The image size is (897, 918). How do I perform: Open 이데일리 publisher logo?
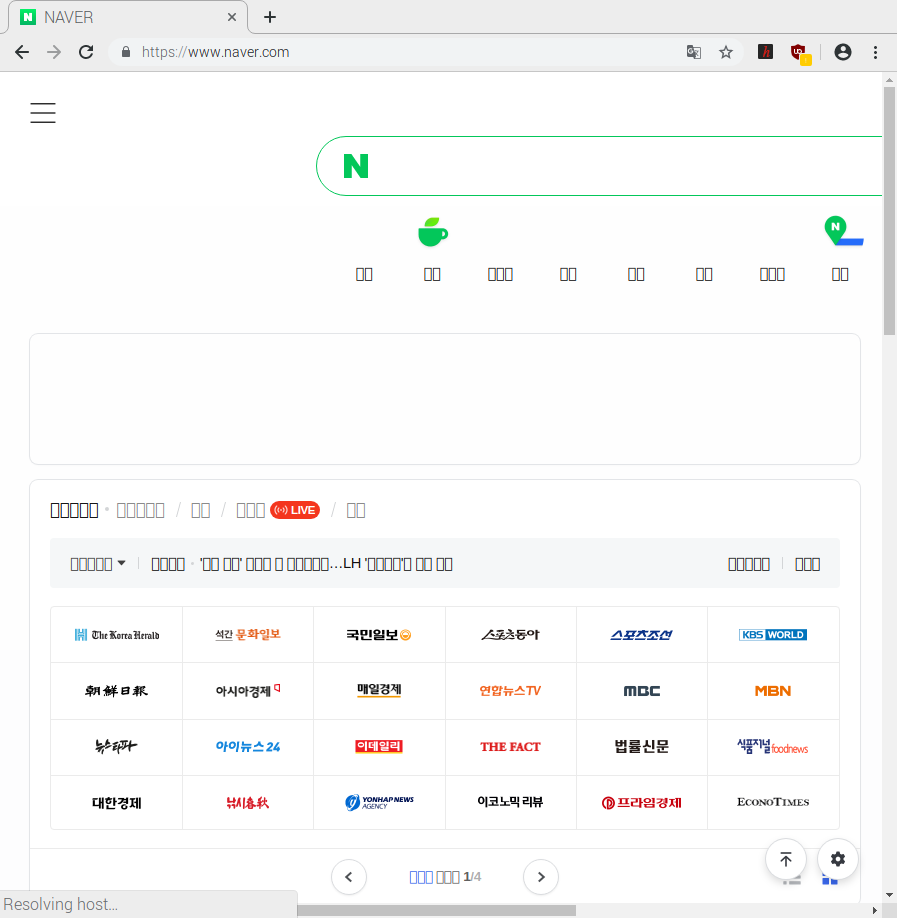pos(379,746)
